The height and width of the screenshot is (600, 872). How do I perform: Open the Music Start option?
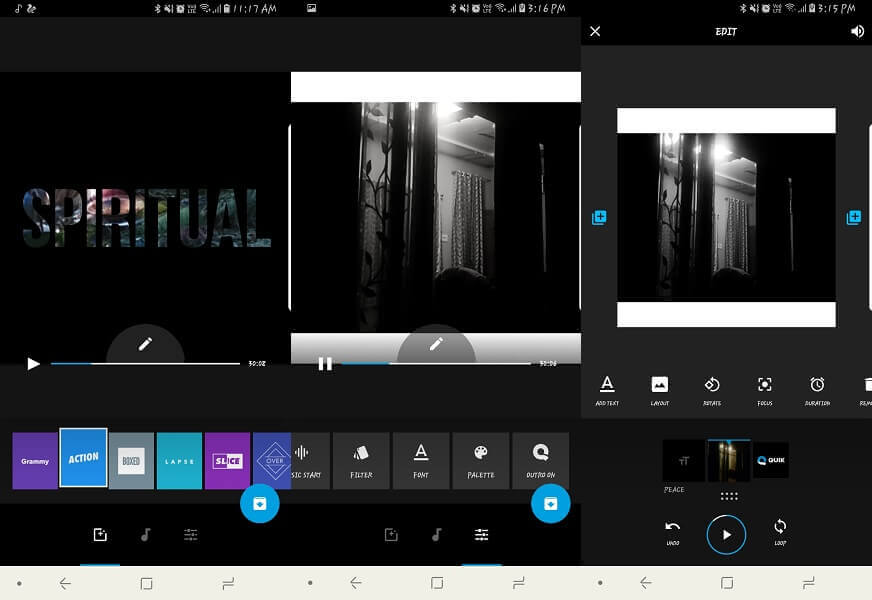click(310, 461)
